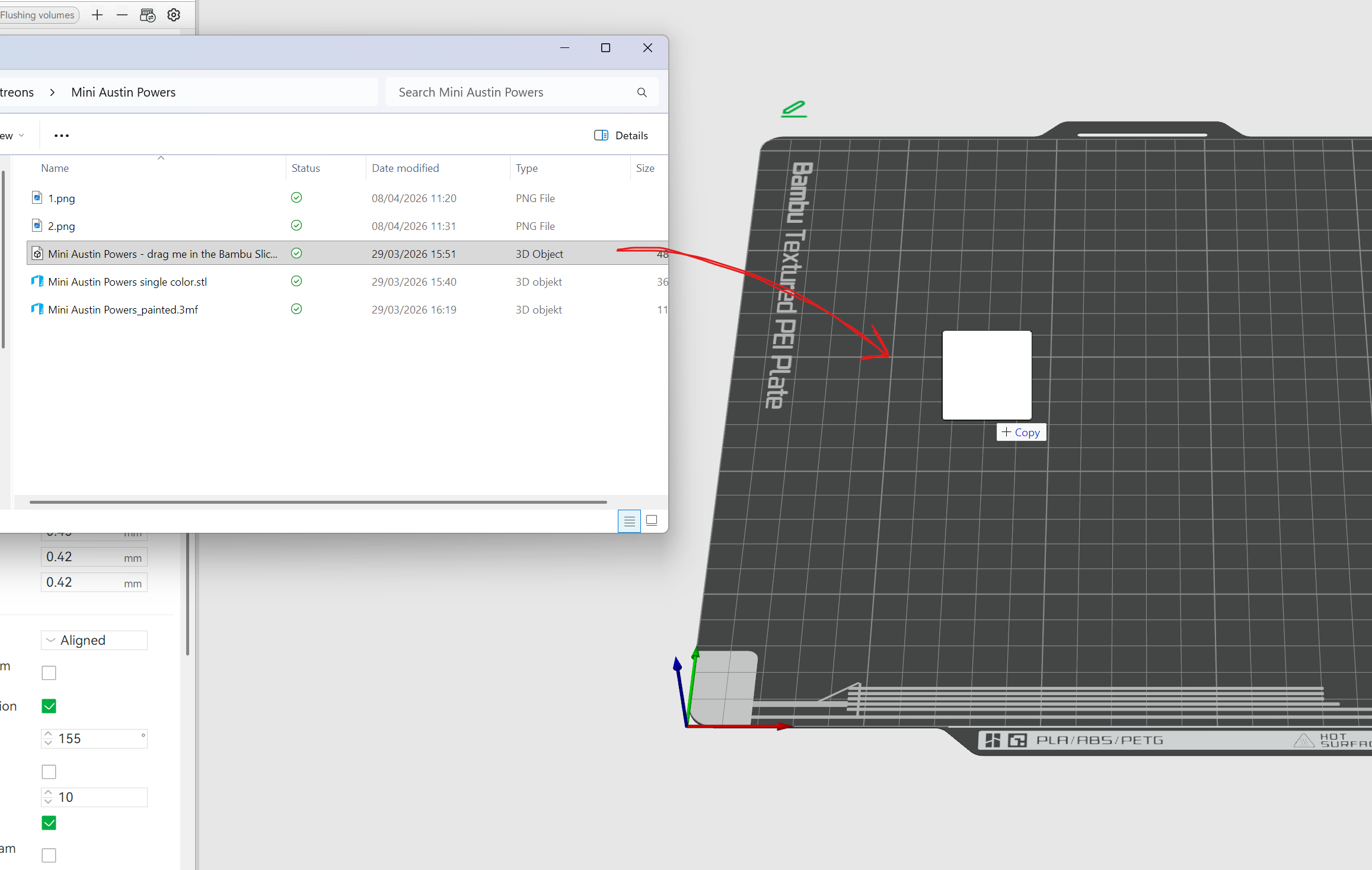Click the Explorer horizontal scrollbar
The width and height of the screenshot is (1372, 870).
coord(318,502)
